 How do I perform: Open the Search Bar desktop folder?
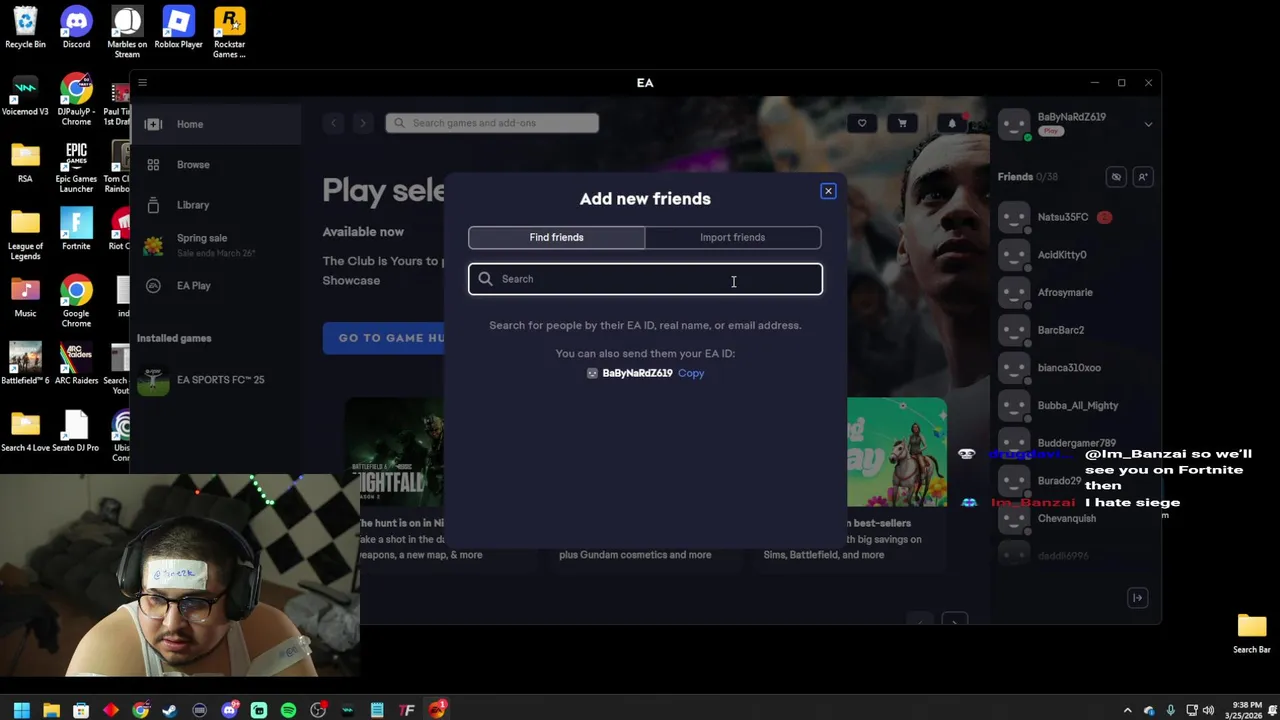coord(1251,633)
